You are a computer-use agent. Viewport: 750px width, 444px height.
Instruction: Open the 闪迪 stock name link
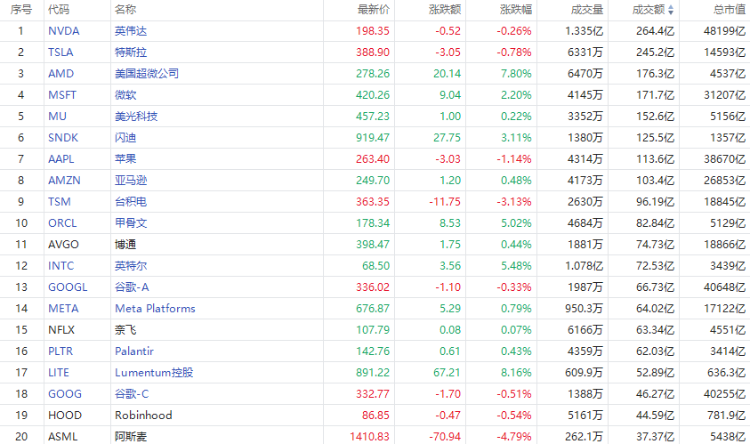point(125,138)
